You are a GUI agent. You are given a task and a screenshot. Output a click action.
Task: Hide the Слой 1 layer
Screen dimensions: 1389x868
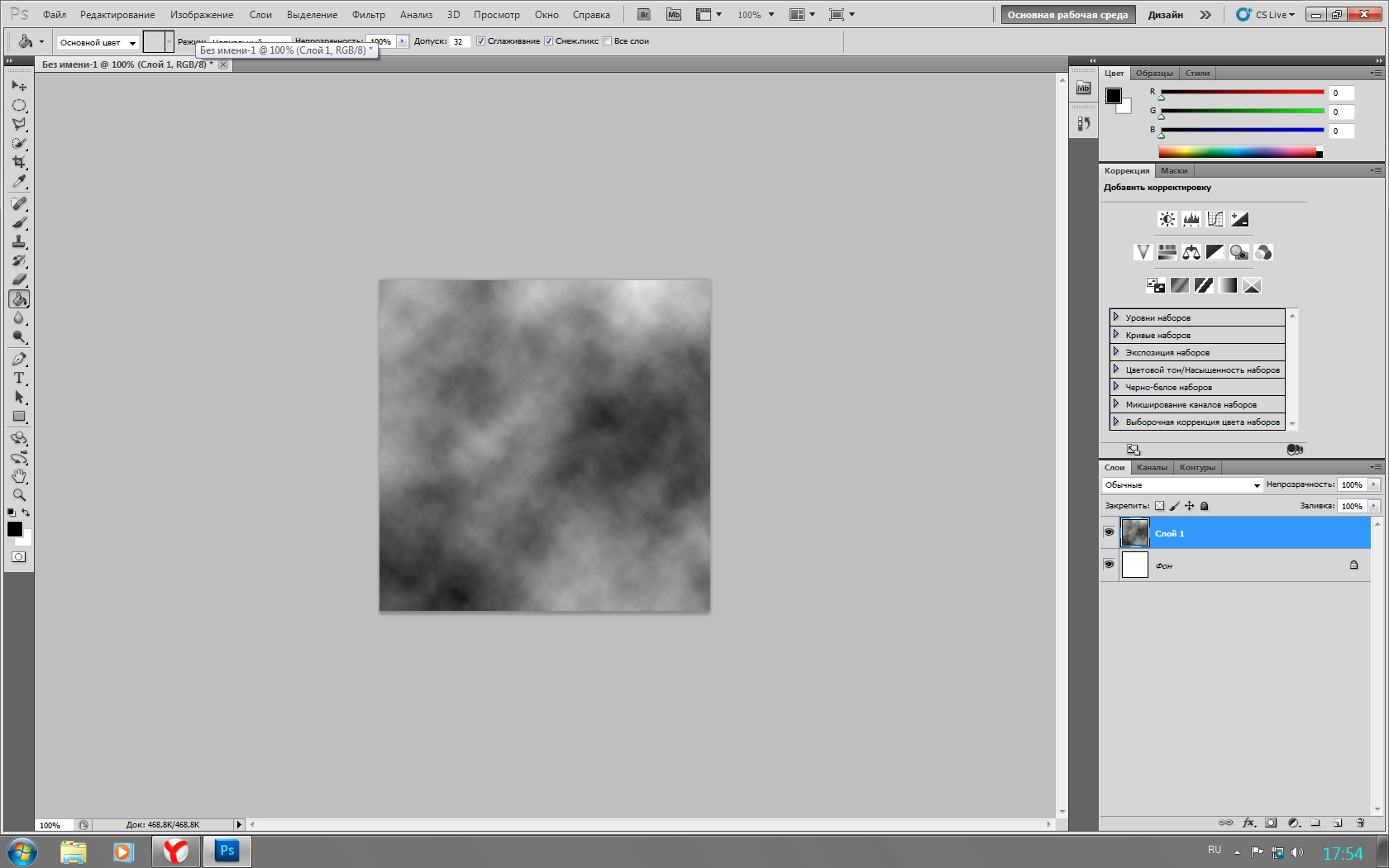pyautogui.click(x=1109, y=532)
